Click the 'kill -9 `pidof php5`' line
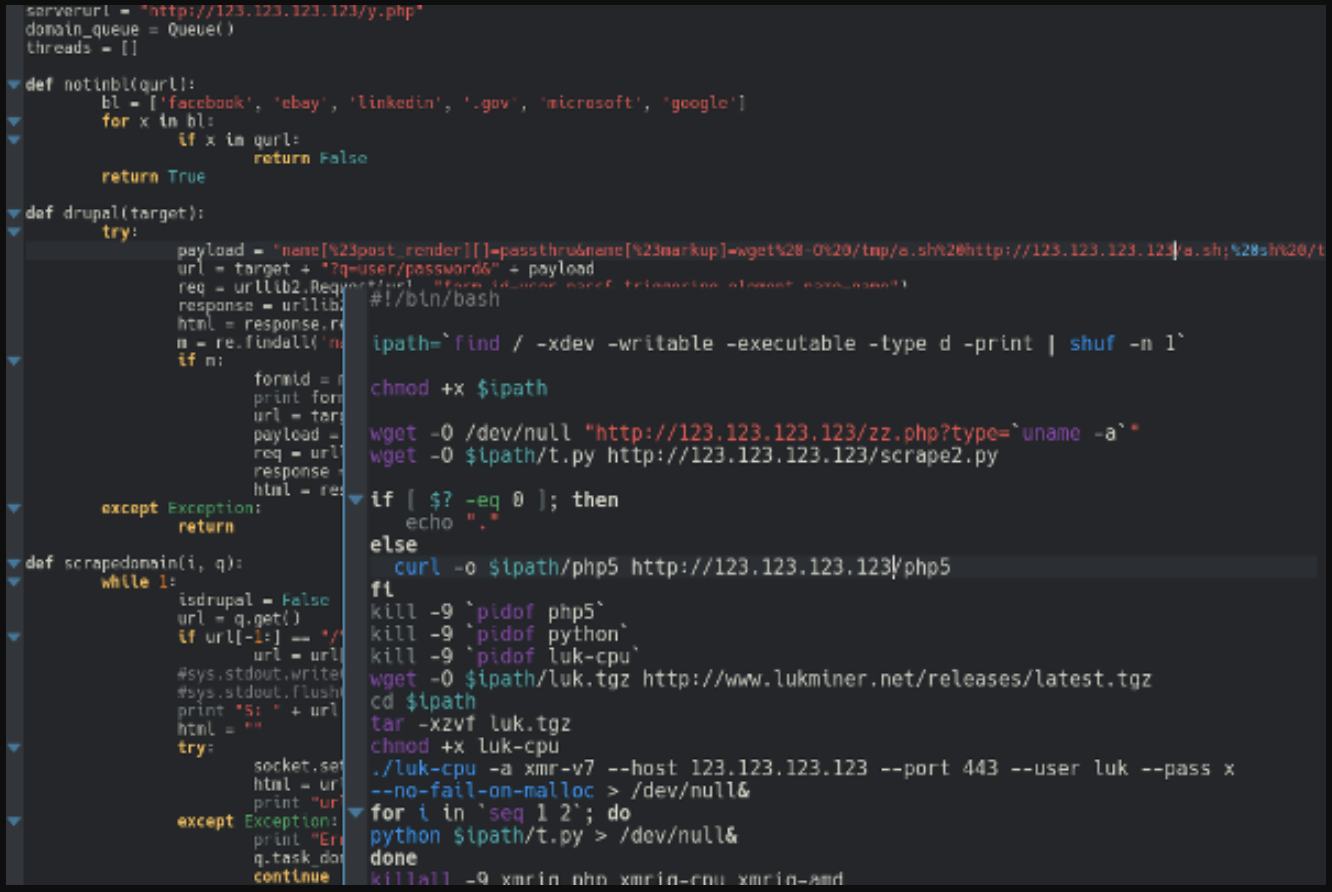This screenshot has width=1332, height=892. click(488, 612)
